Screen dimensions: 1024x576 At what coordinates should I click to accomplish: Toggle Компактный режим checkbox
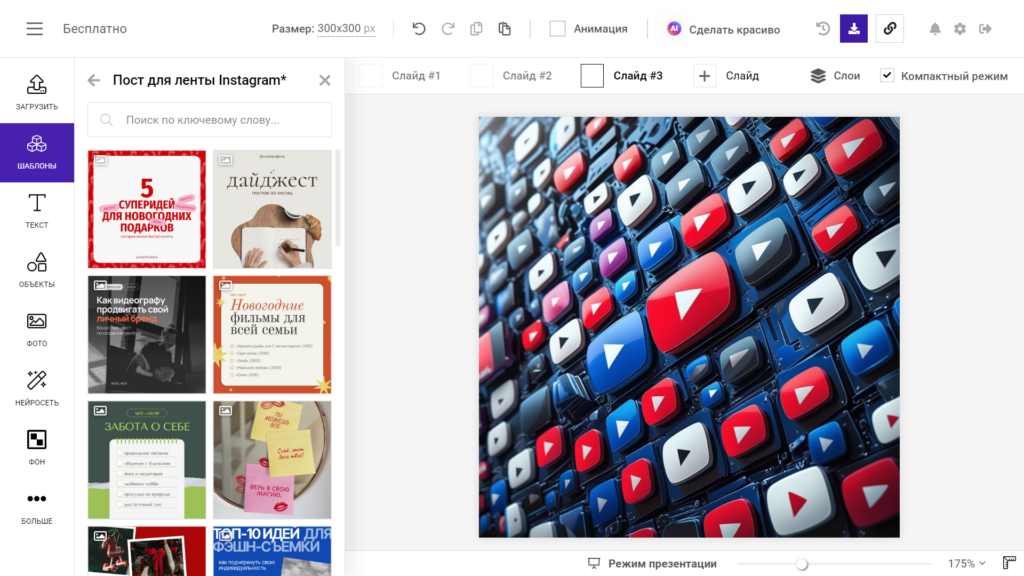(x=886, y=76)
